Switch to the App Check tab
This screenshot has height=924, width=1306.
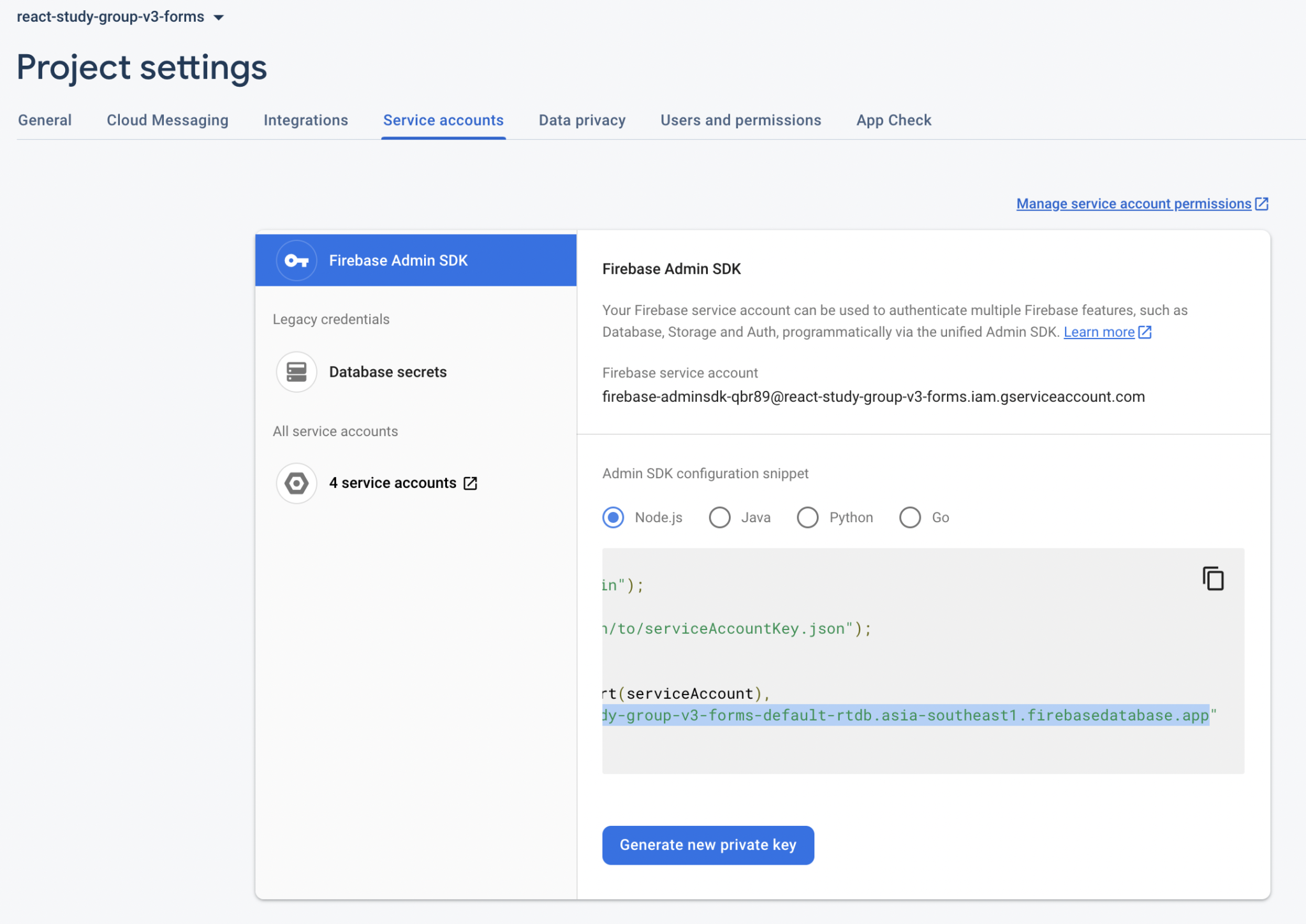pyautogui.click(x=893, y=120)
